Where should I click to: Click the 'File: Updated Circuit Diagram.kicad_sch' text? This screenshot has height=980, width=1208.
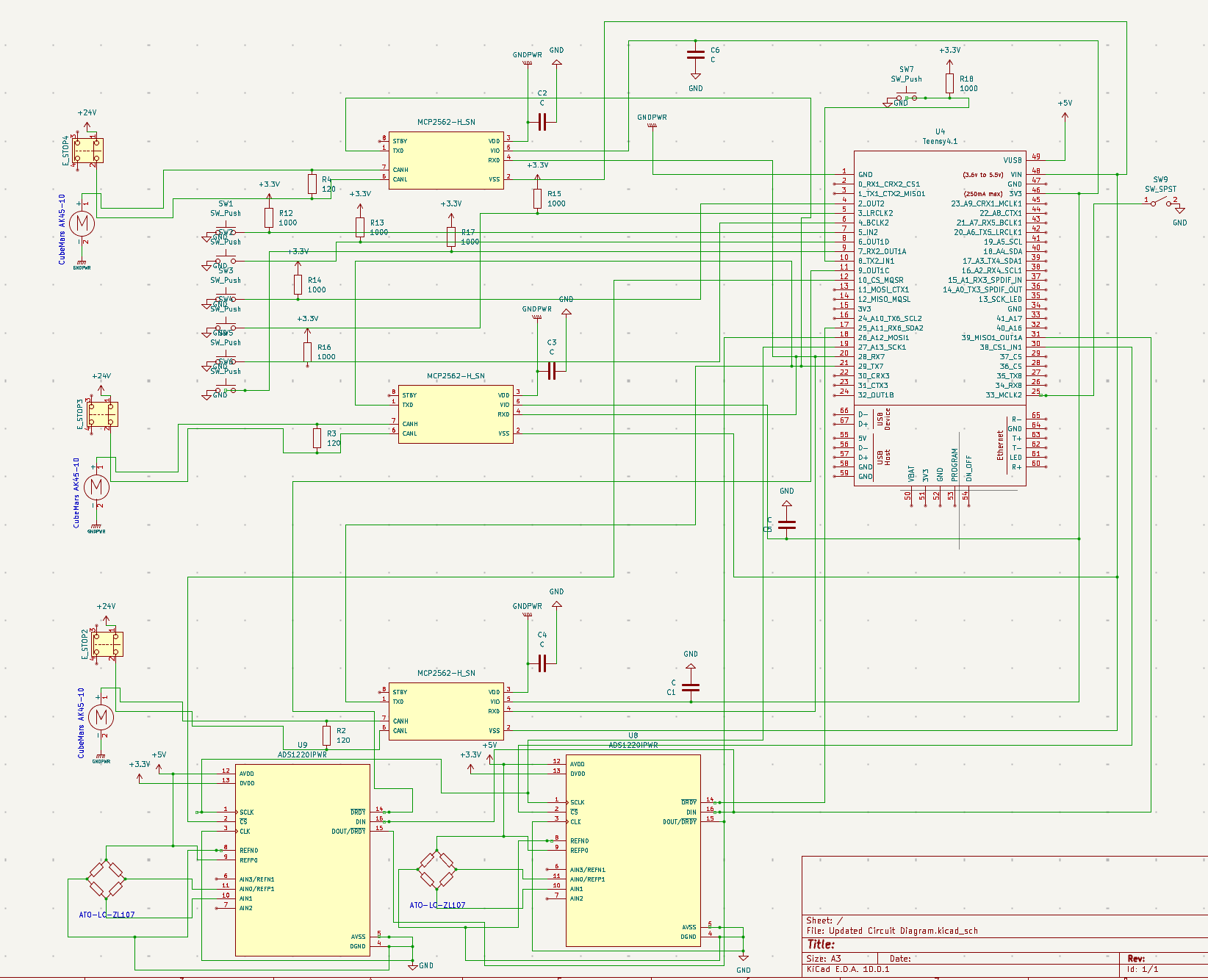point(892,931)
